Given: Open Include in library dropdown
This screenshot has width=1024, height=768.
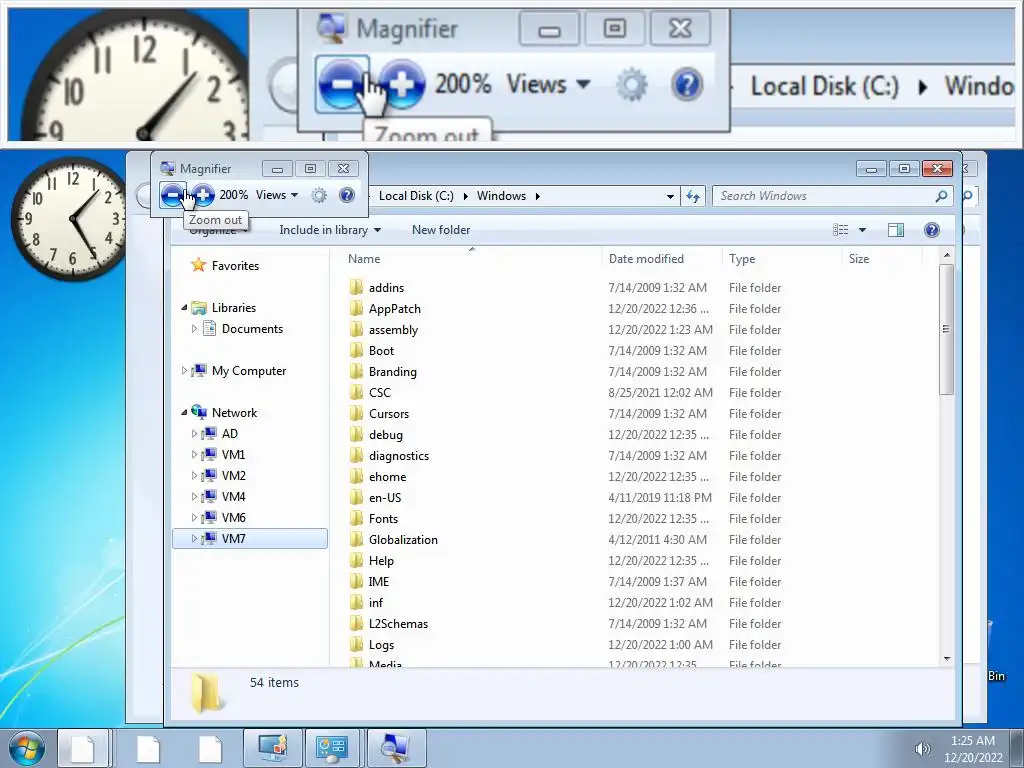Looking at the screenshot, I should (330, 230).
